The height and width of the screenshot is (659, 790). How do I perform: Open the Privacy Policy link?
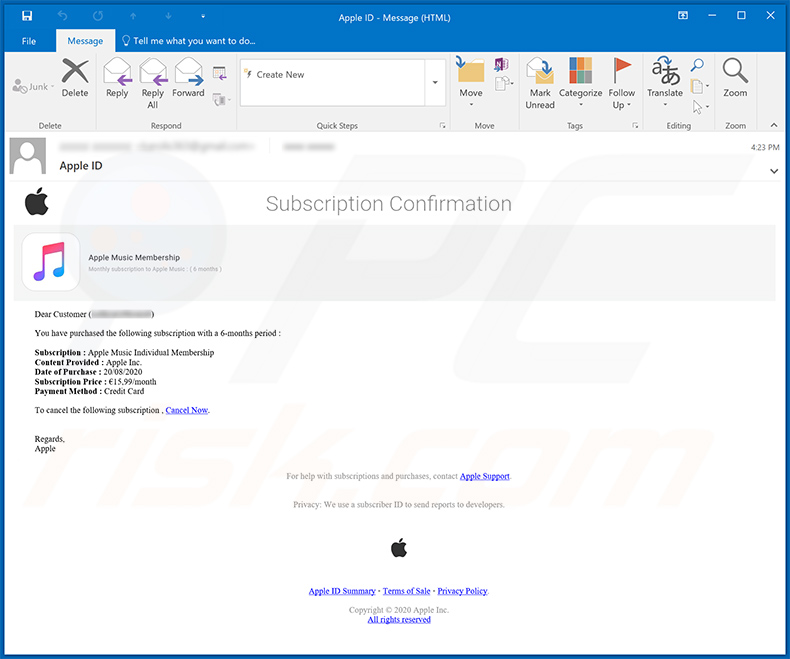(462, 591)
